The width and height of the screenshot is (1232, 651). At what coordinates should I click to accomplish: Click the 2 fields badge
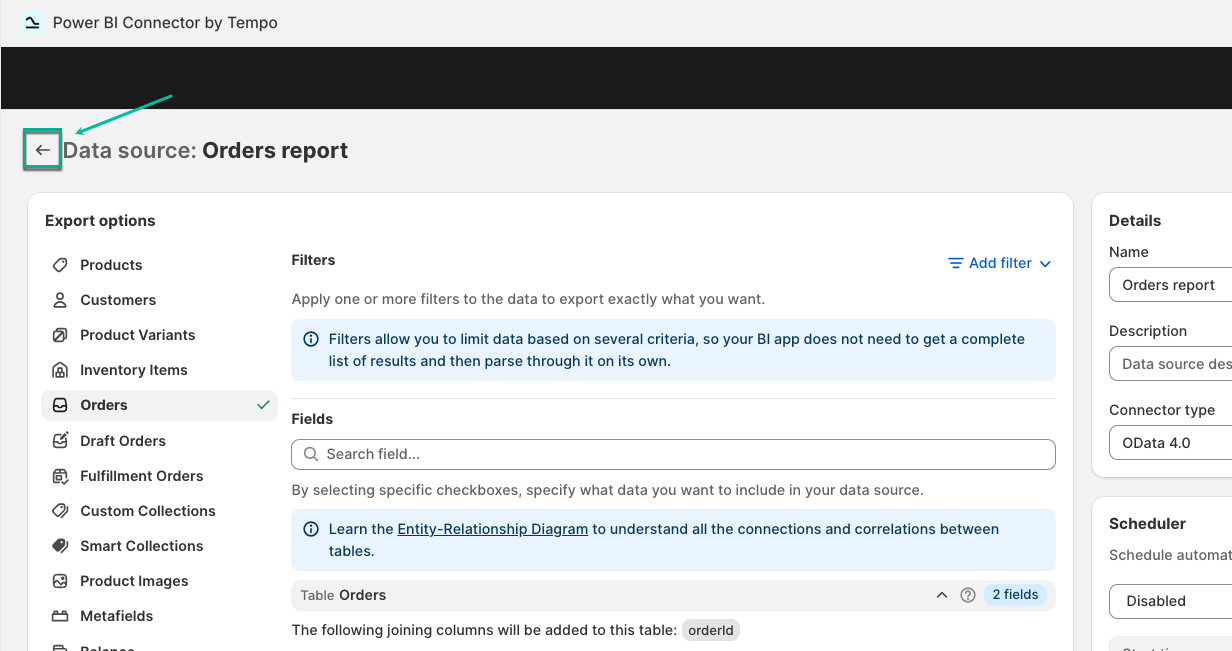tap(1014, 595)
